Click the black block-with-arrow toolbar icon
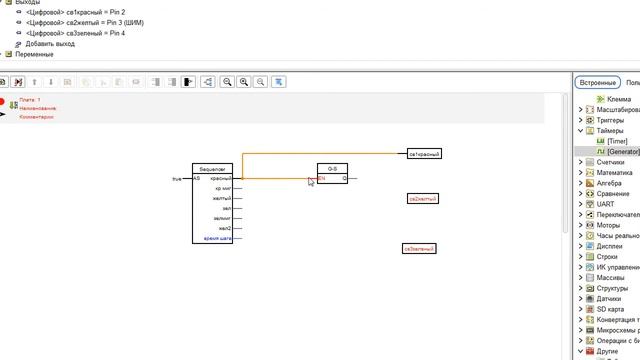 [x=188, y=82]
